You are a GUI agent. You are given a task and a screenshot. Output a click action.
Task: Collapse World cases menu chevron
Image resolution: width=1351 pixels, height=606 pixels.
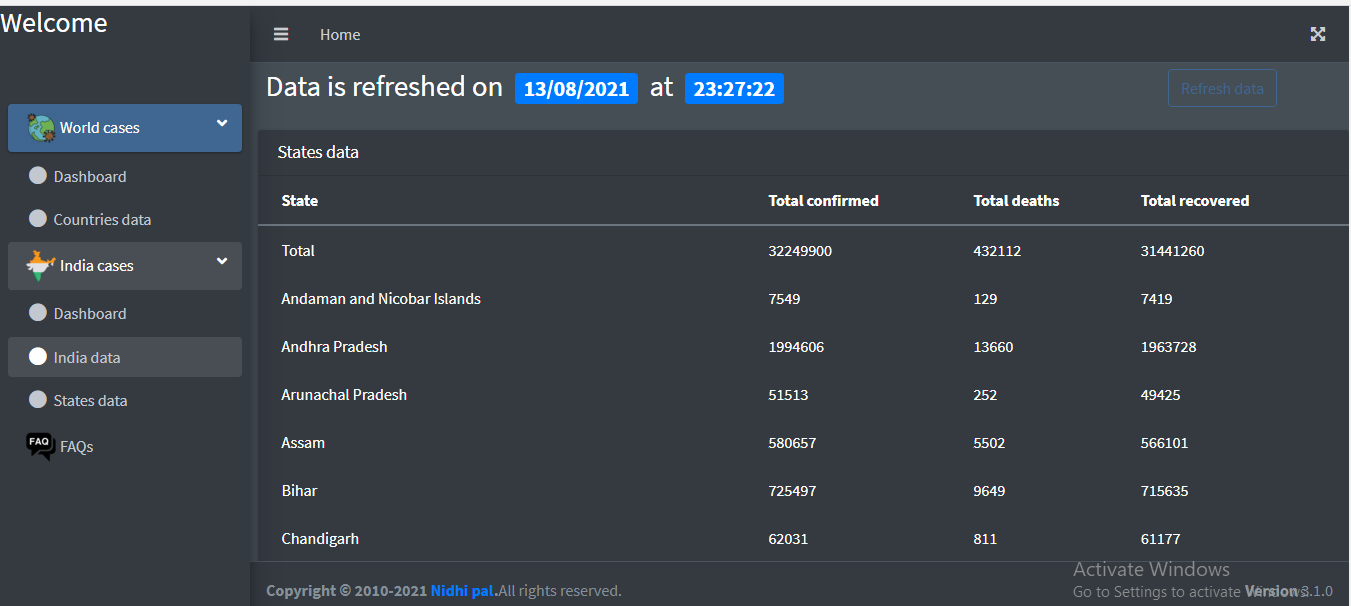222,124
